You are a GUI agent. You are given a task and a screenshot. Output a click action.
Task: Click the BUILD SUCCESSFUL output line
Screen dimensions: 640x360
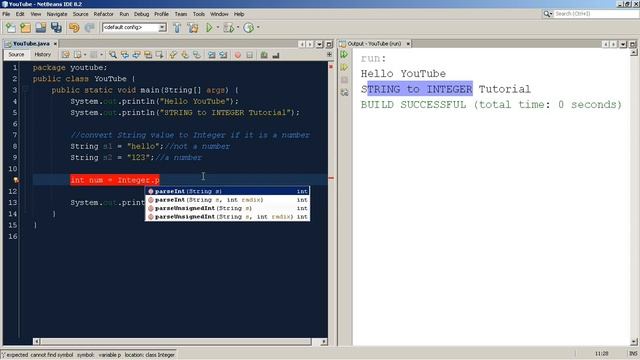[x=491, y=104]
